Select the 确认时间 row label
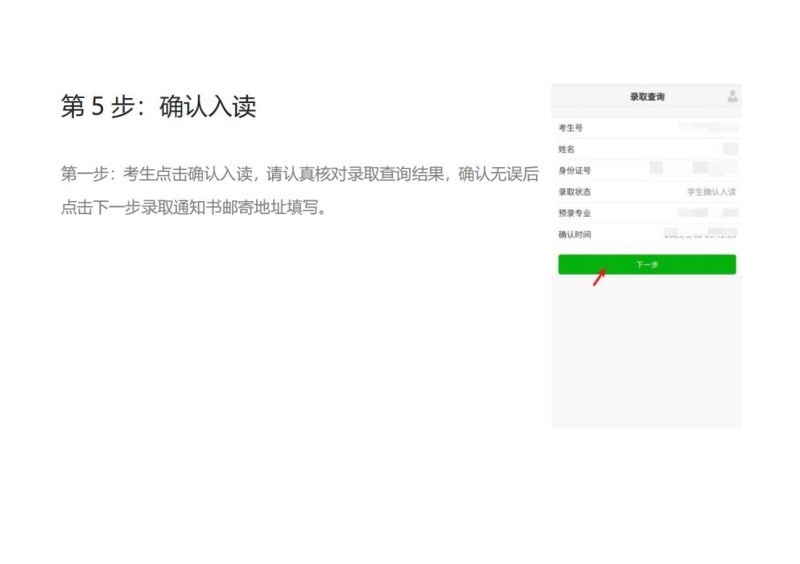The width and height of the screenshot is (800, 564). pos(574,234)
